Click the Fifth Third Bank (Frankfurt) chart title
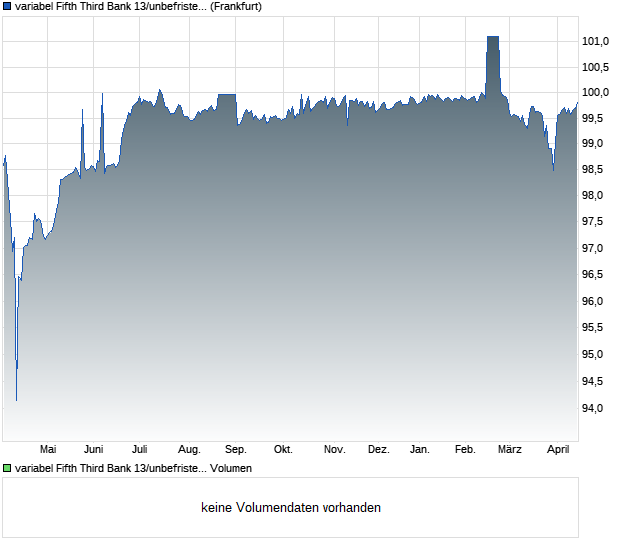 pos(138,7)
